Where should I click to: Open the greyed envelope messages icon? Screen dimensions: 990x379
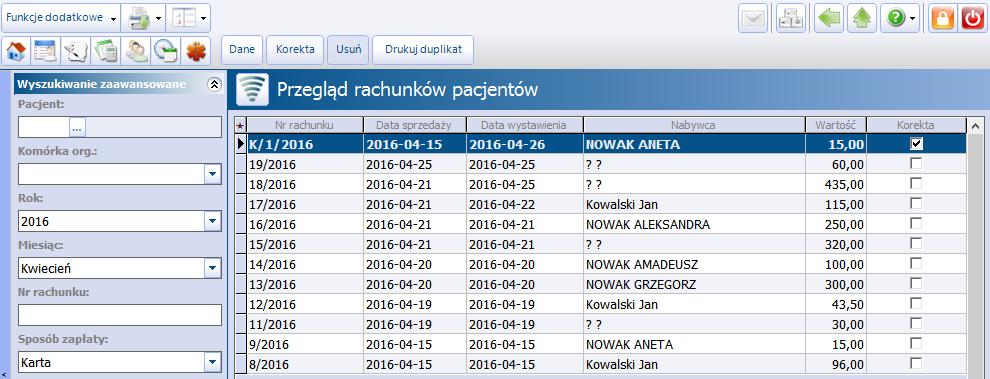(753, 19)
